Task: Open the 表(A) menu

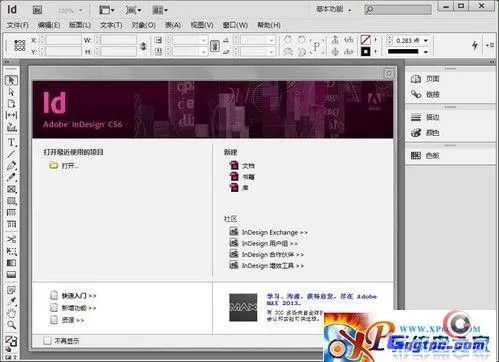Action: point(173,25)
